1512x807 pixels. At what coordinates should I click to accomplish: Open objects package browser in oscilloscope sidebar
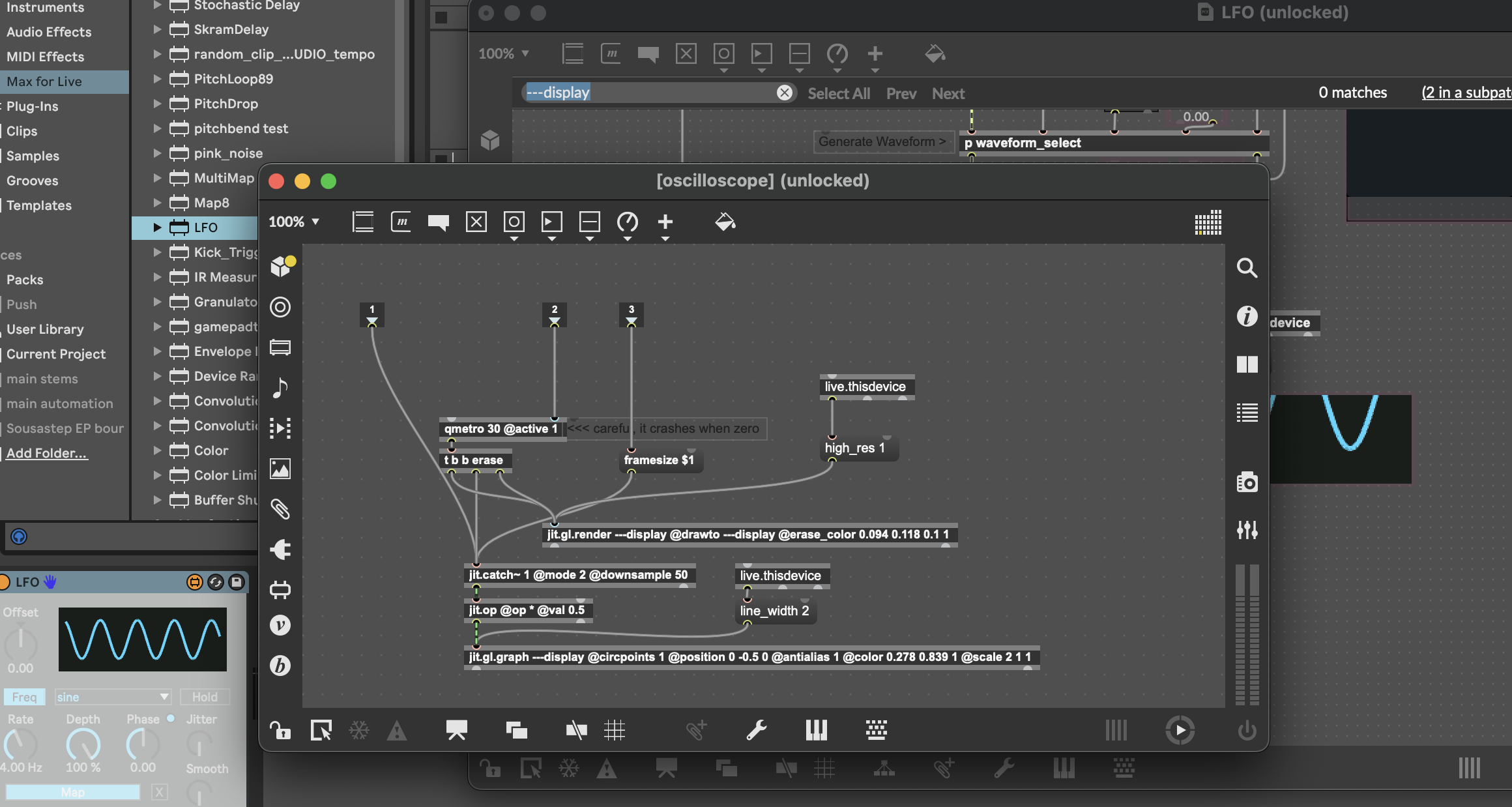[282, 266]
